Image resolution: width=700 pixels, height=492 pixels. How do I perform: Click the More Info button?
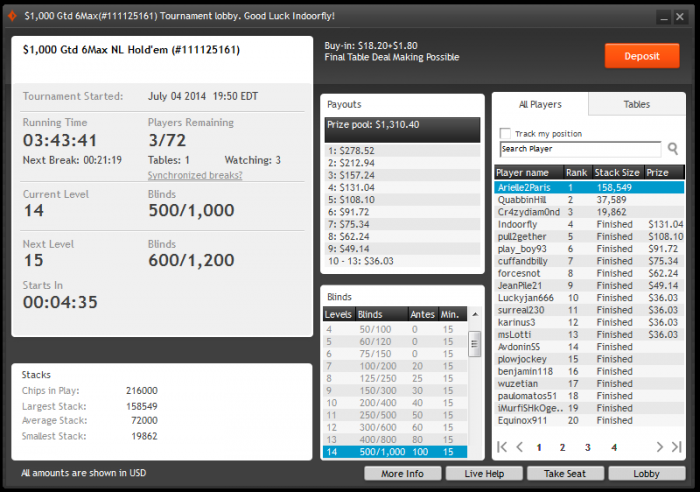pyautogui.click(x=402, y=474)
